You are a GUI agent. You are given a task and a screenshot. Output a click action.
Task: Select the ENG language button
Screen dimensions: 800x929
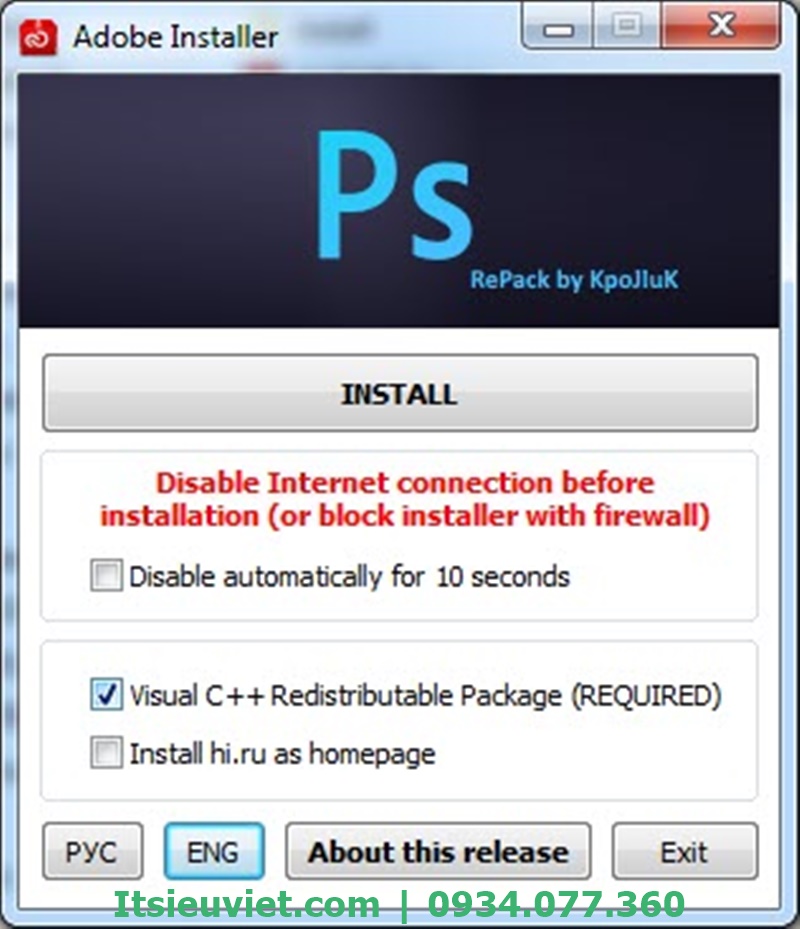214,851
